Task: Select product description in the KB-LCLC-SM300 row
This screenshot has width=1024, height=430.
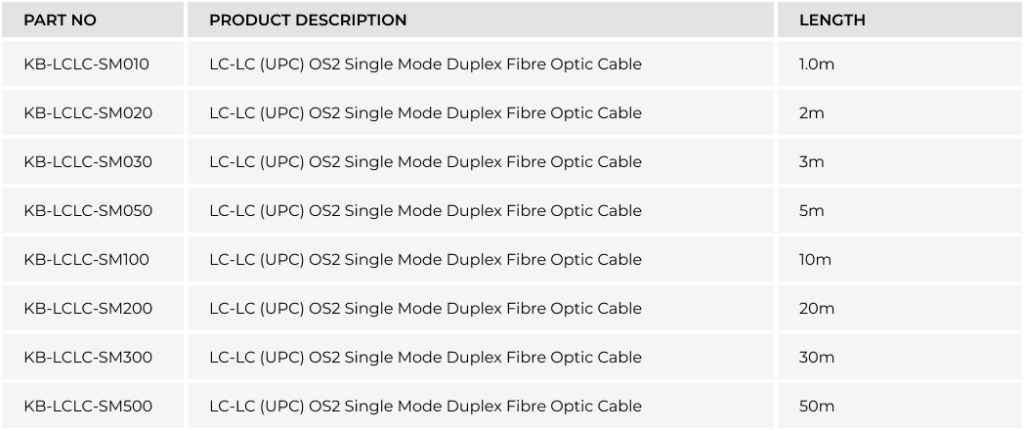Action: tap(425, 357)
